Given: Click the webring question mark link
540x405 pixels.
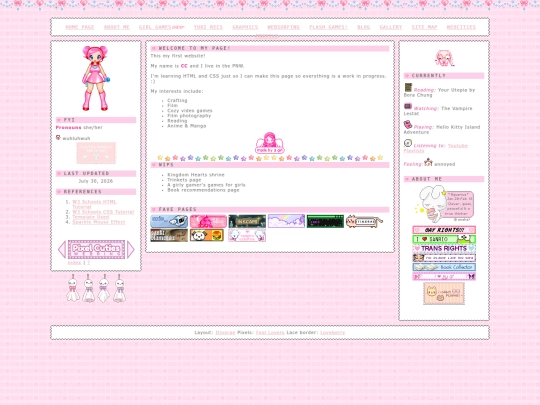Looking at the screenshot, I should point(89,262).
